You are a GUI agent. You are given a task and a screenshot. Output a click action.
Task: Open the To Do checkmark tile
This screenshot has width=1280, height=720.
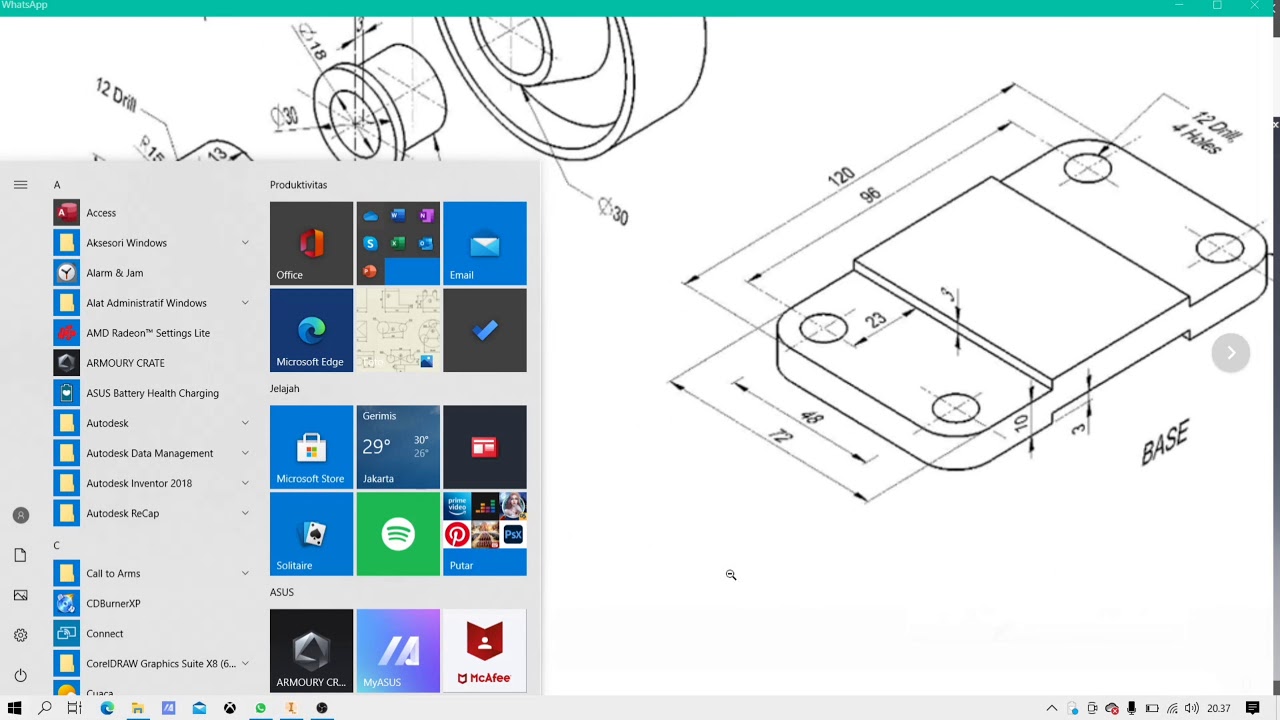point(485,330)
